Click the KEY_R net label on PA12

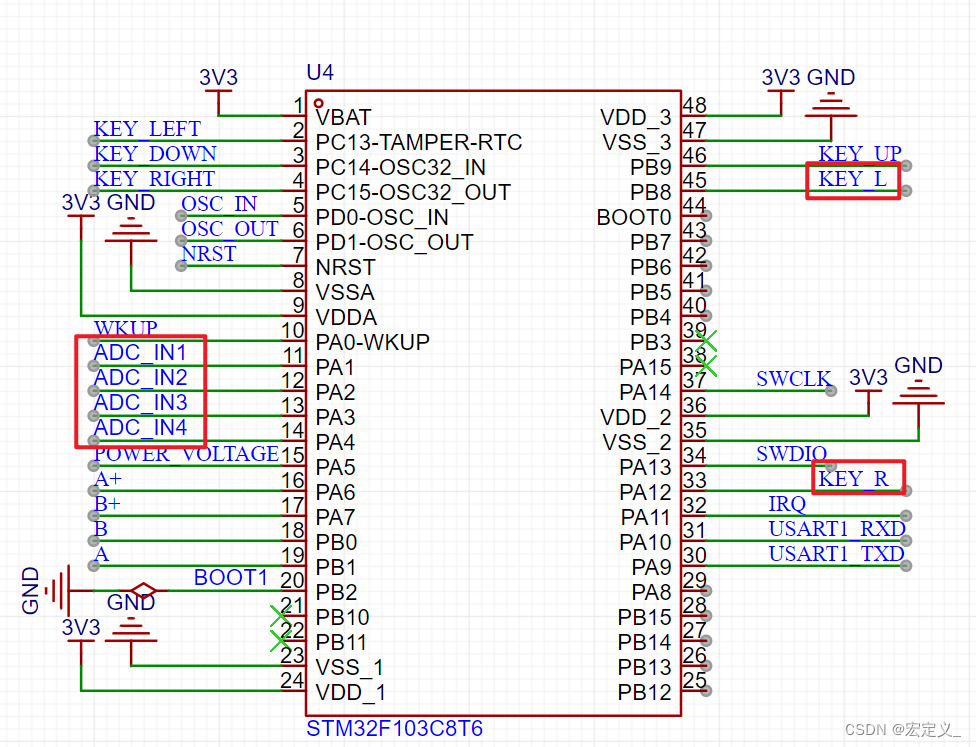pyautogui.click(x=853, y=479)
